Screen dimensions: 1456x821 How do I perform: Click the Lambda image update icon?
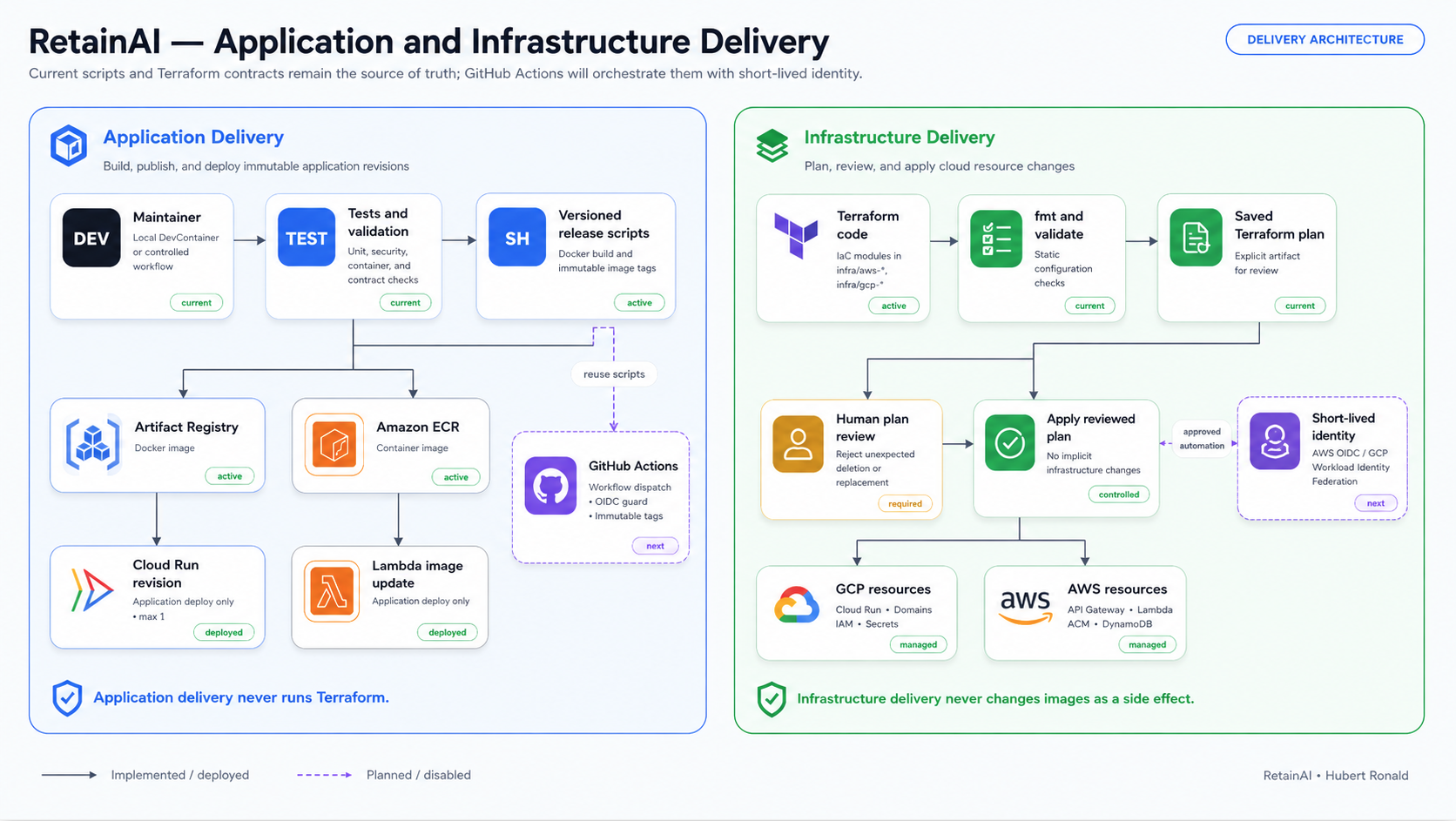coord(332,591)
